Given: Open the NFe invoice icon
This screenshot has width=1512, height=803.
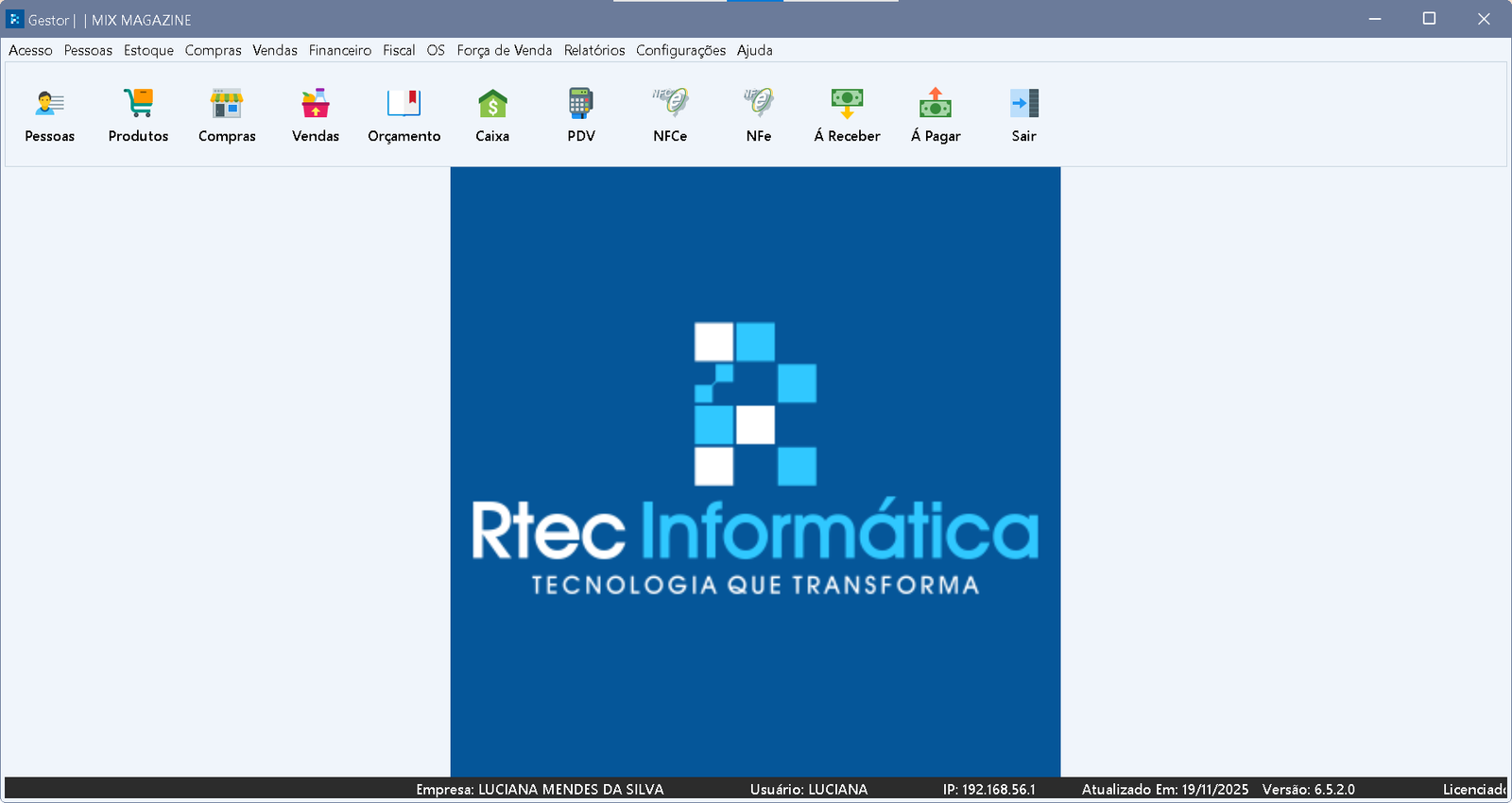Looking at the screenshot, I should [x=759, y=101].
